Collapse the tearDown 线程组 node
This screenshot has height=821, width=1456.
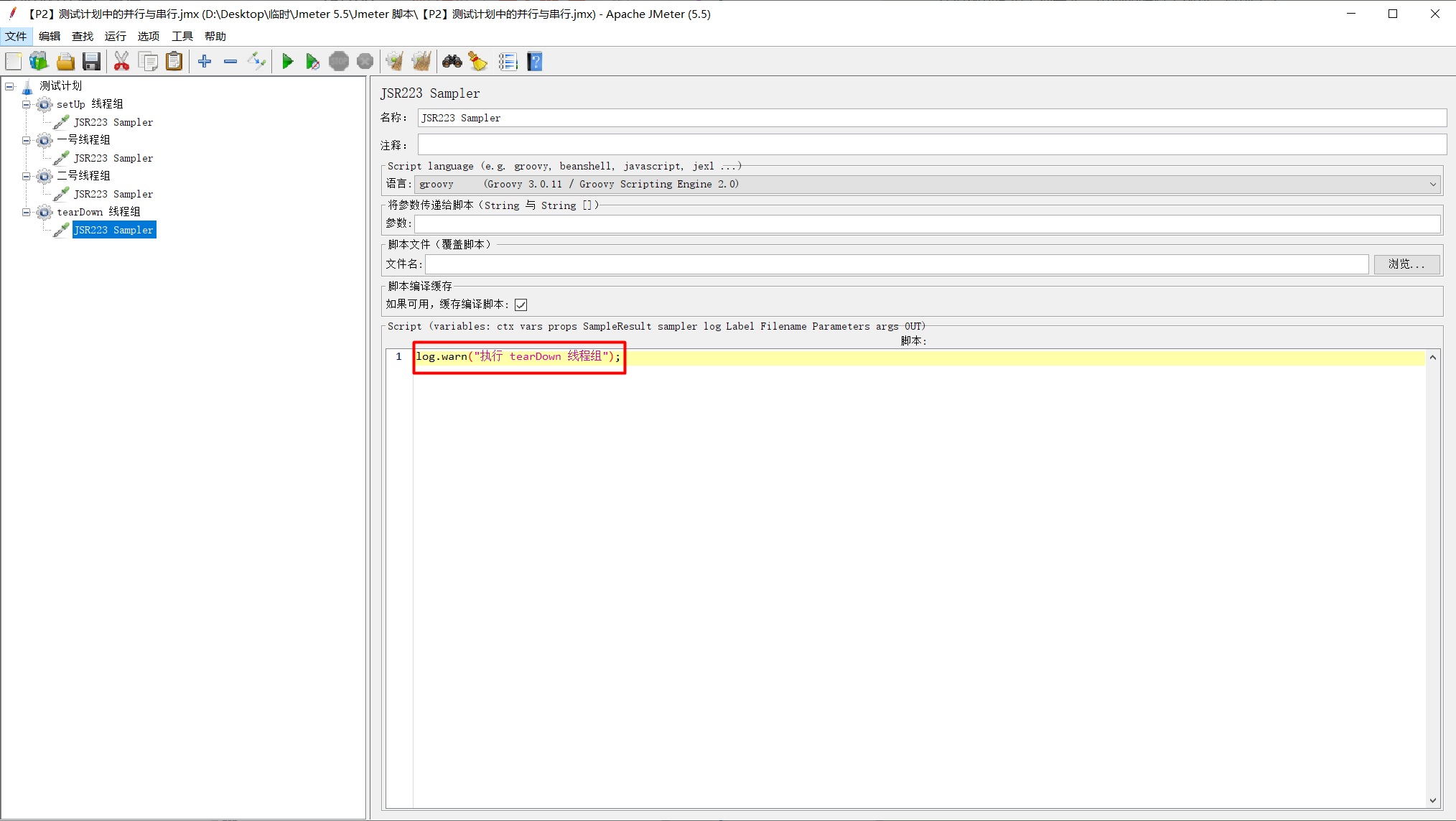click(27, 213)
